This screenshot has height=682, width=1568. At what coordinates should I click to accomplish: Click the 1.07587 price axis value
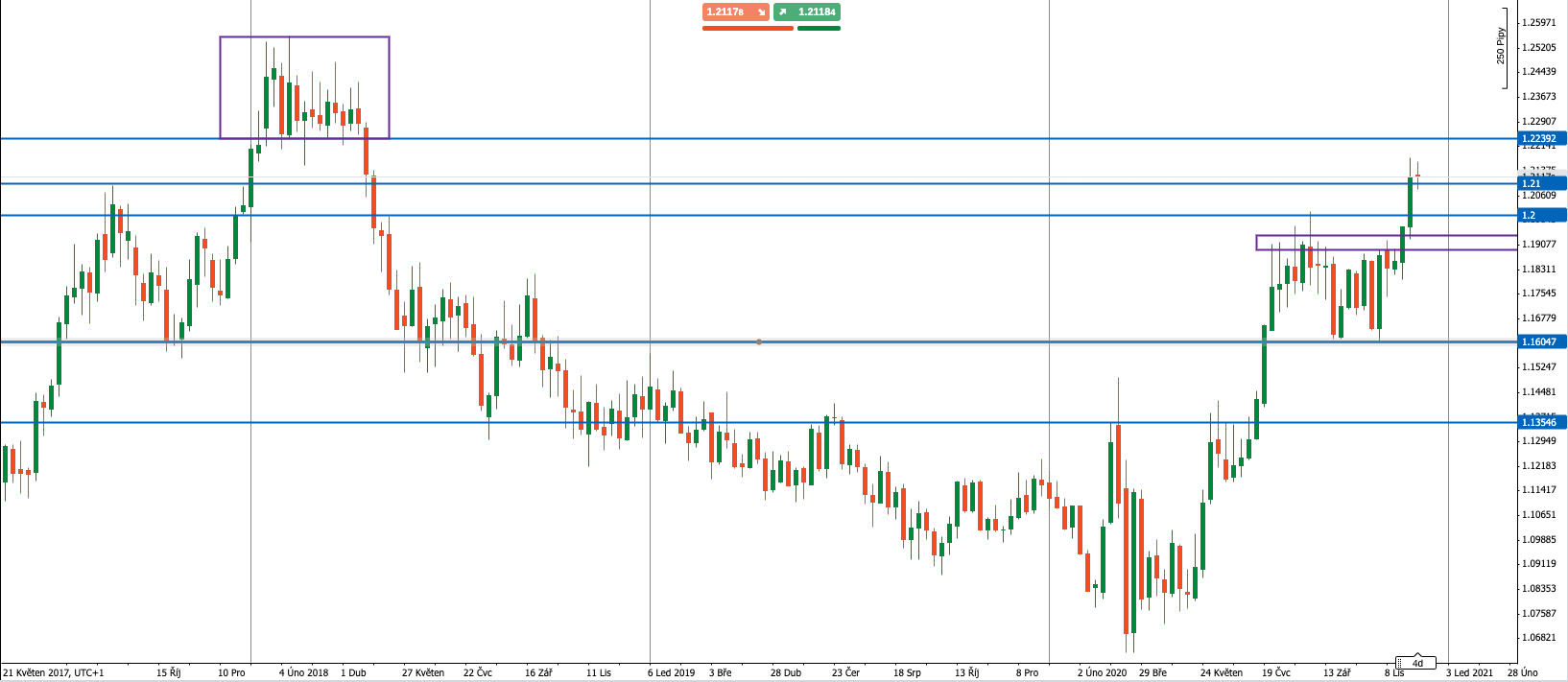point(1539,613)
